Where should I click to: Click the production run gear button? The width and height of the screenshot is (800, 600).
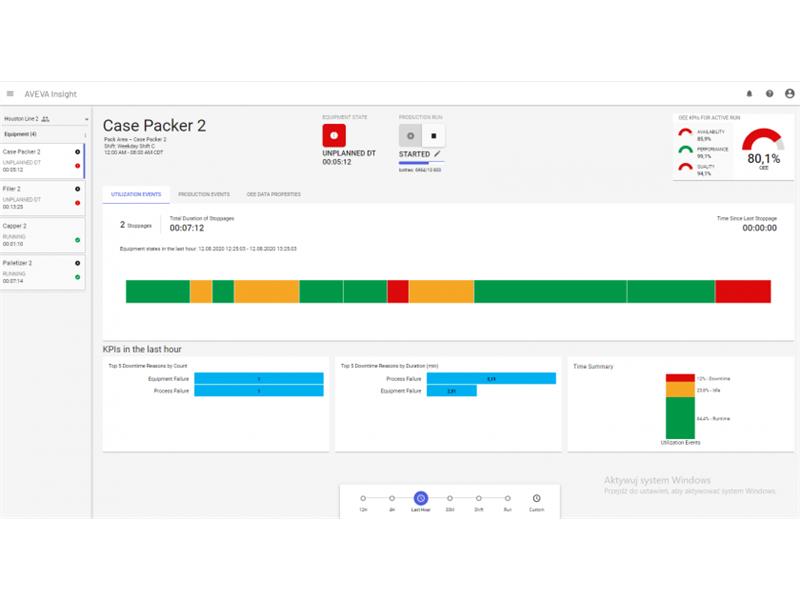click(x=410, y=136)
